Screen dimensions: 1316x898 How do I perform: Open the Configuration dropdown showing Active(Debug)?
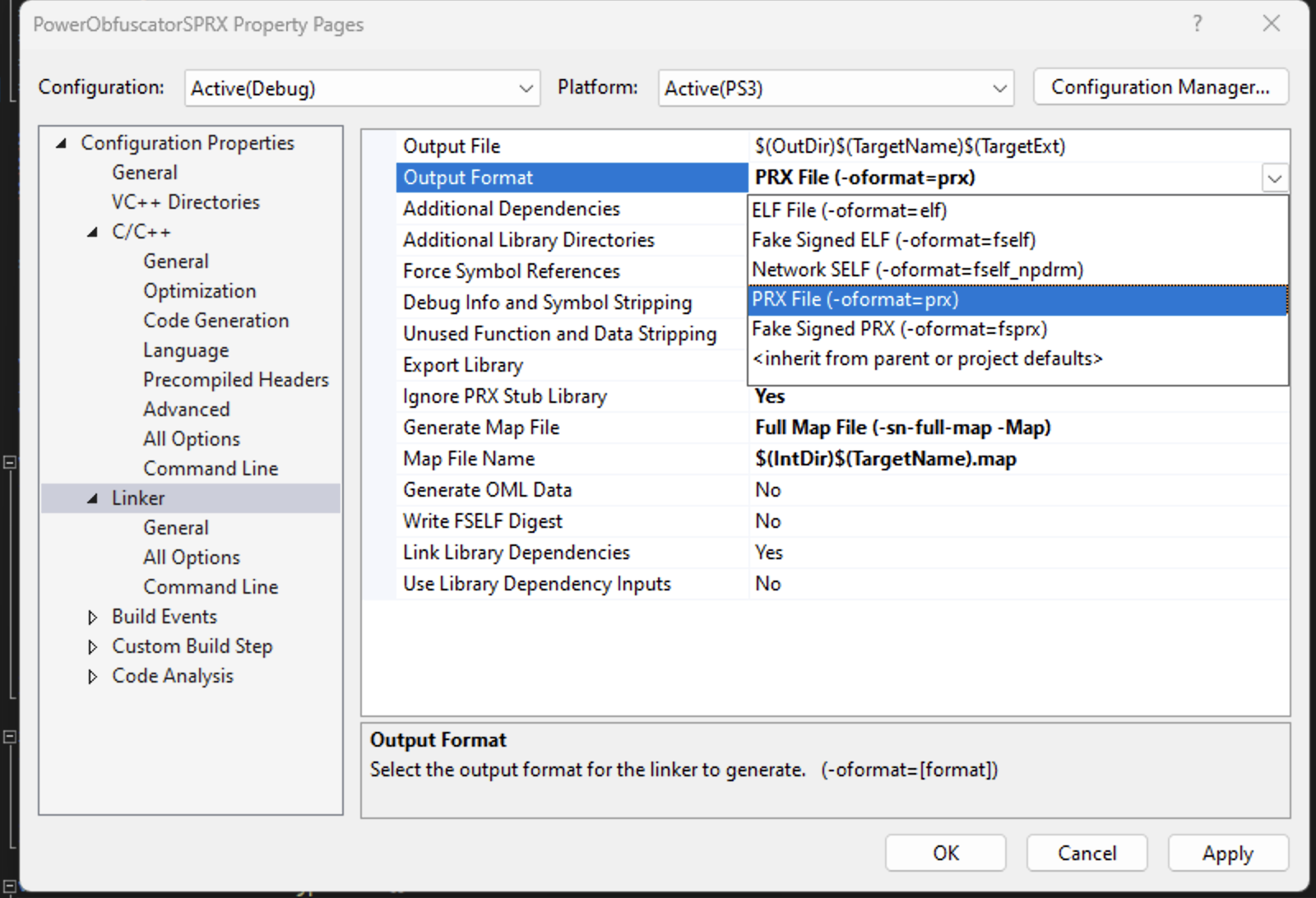pyautogui.click(x=362, y=88)
